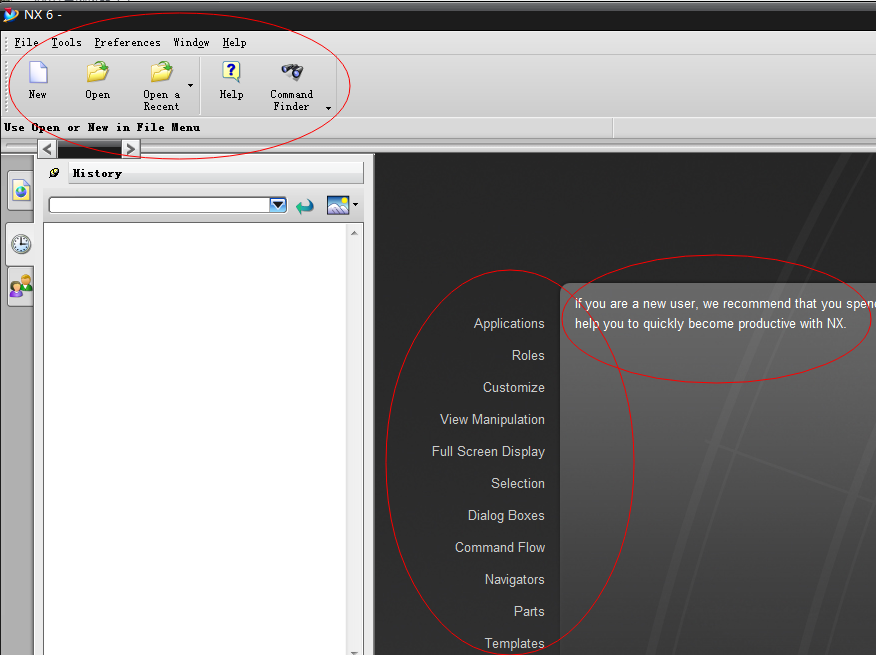The image size is (876, 655).
Task: Click the green return arrow icon
Action: [305, 206]
